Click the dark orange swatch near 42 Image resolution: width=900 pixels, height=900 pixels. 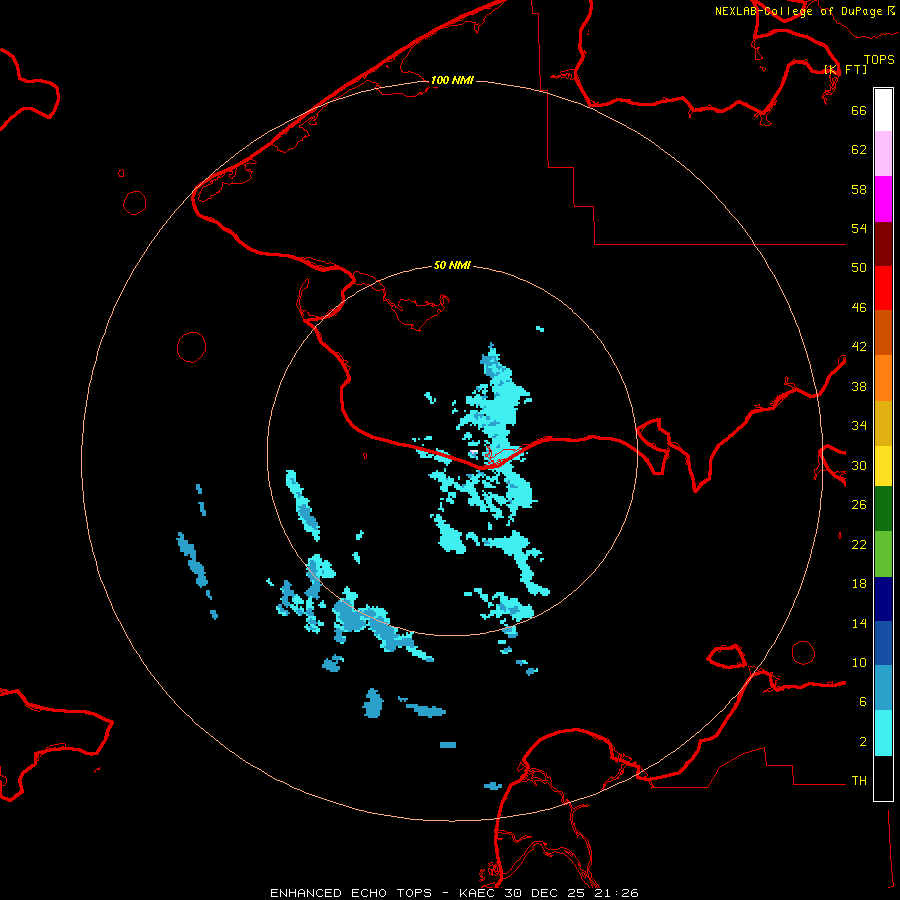(883, 332)
